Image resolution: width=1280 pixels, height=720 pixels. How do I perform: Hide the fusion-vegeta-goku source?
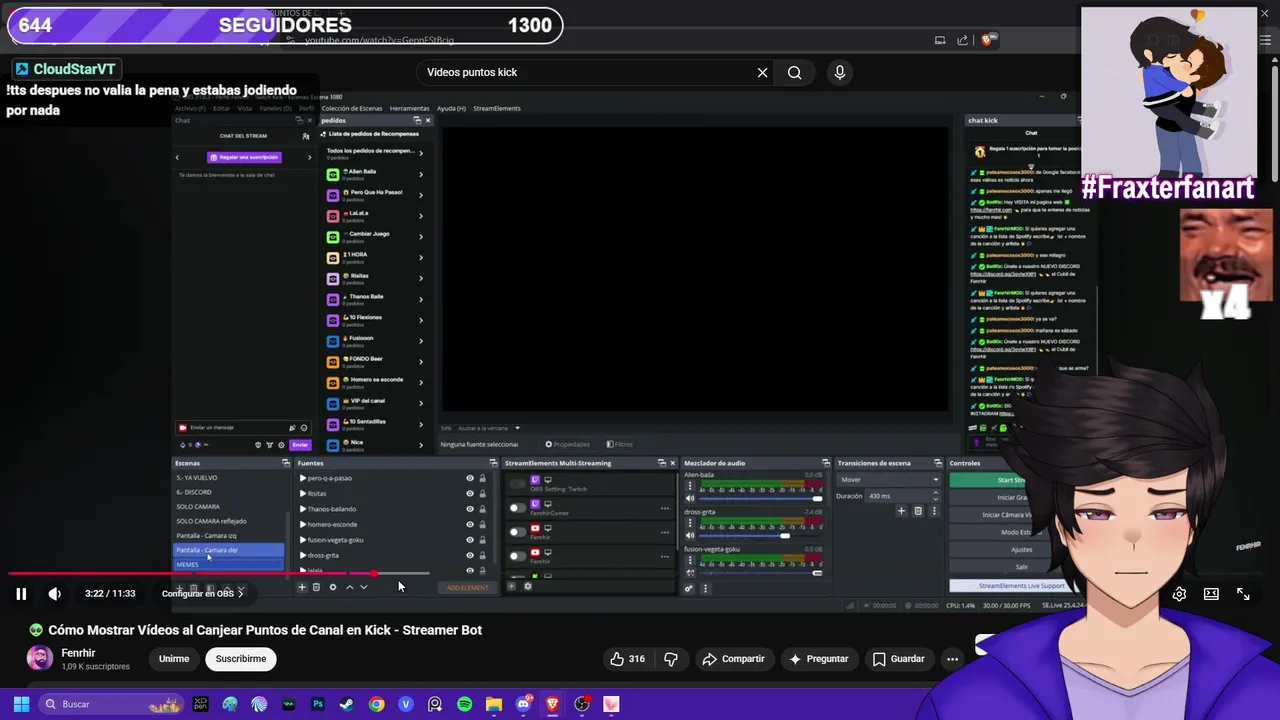(x=470, y=540)
